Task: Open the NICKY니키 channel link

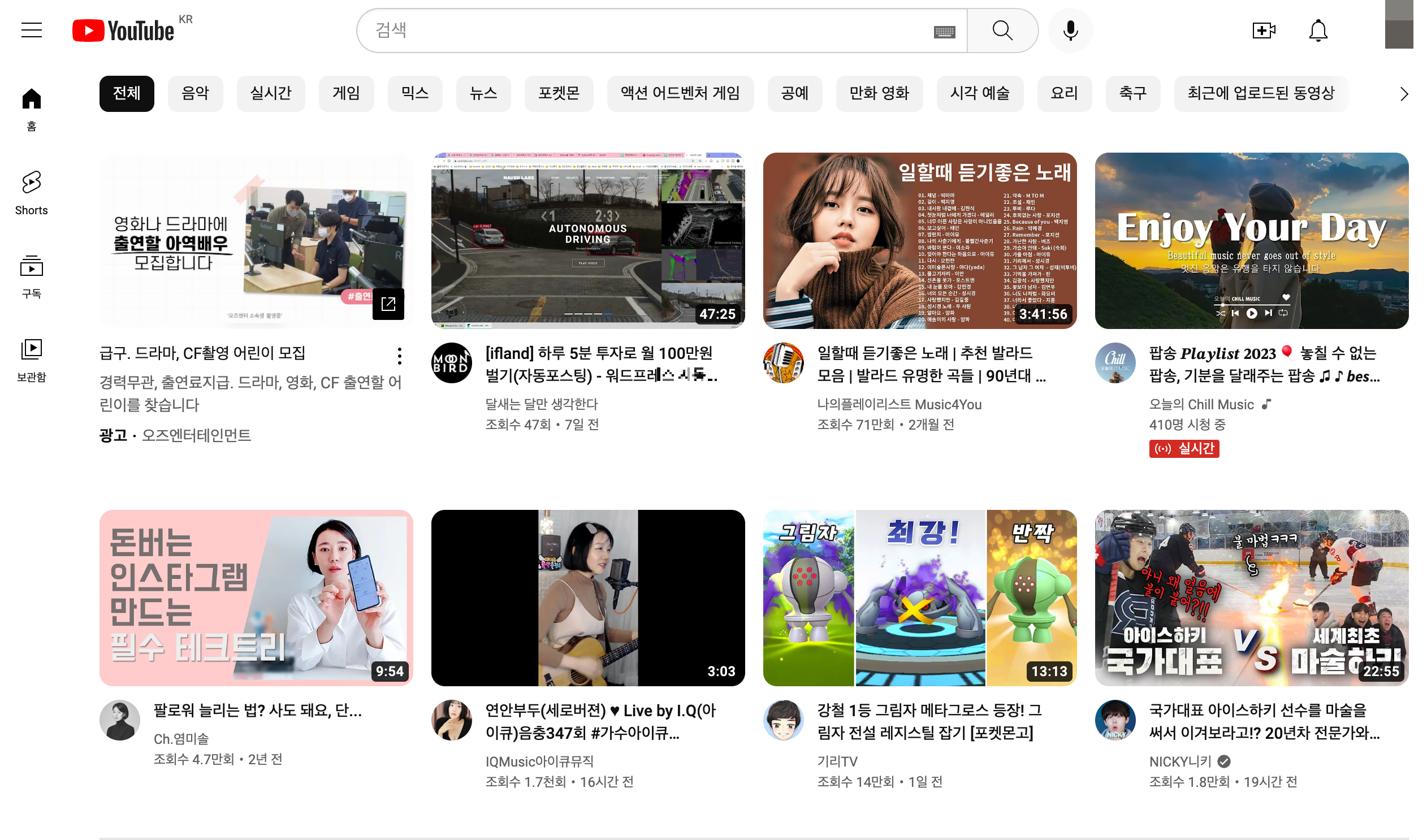Action: 1180,761
